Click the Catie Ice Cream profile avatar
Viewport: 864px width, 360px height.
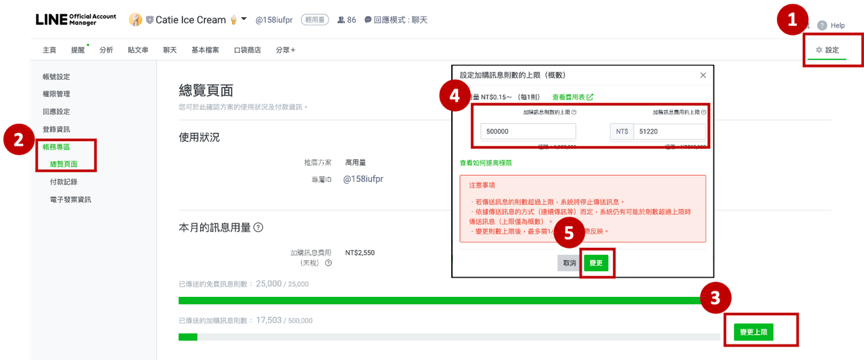[135, 20]
